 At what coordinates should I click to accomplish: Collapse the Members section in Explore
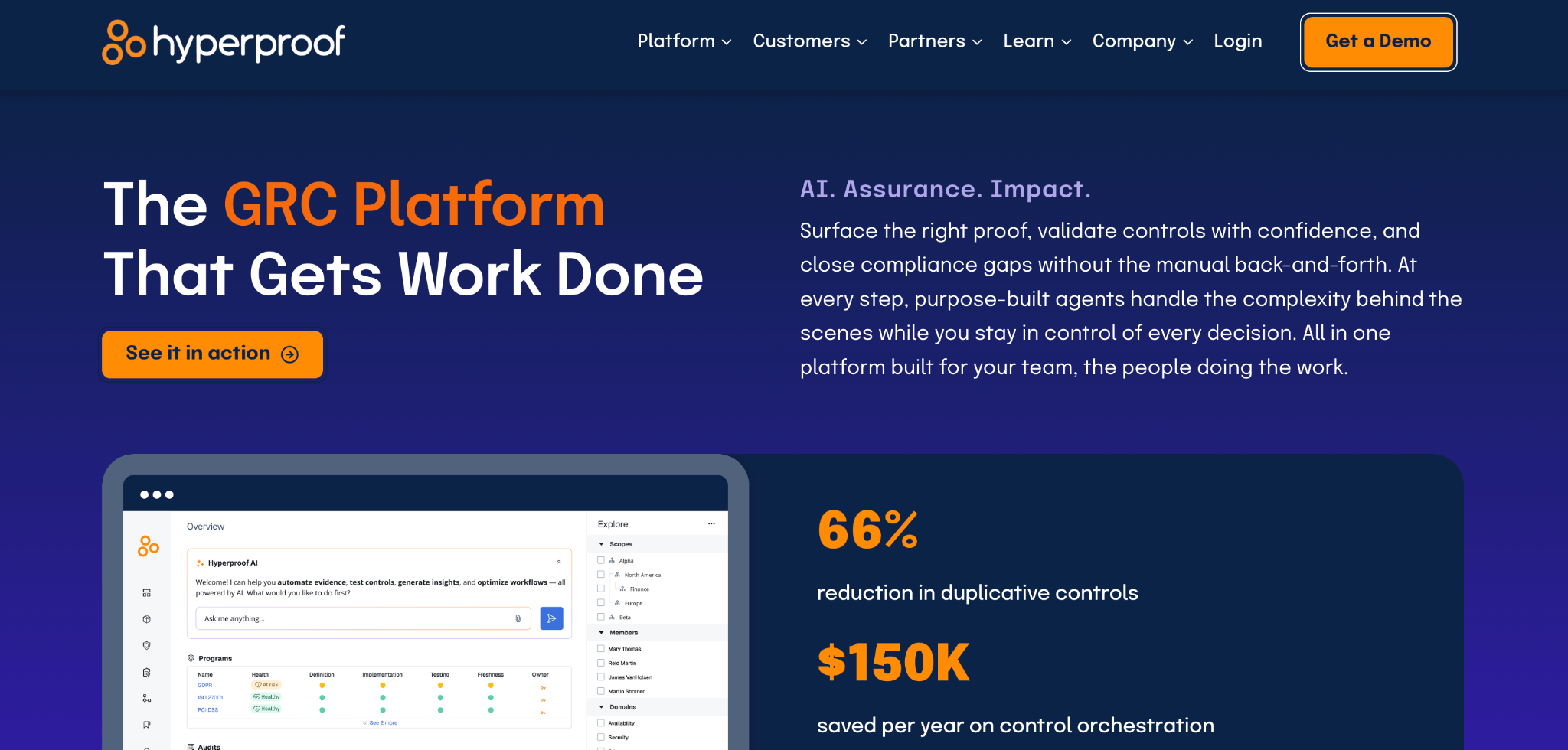tap(601, 633)
